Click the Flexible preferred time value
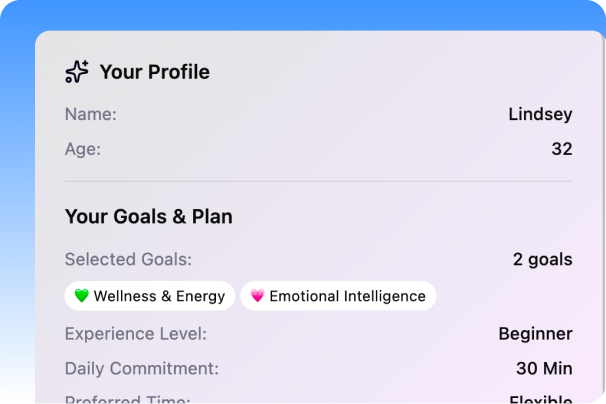The width and height of the screenshot is (606, 404). point(540,399)
